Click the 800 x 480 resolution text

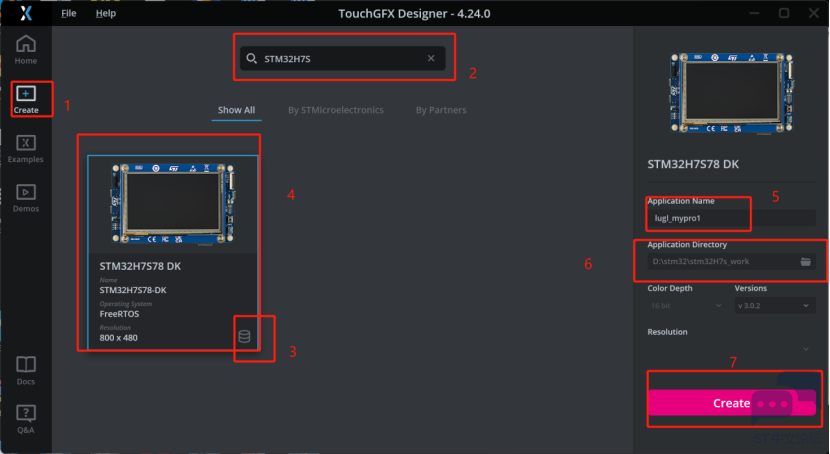[x=119, y=338]
